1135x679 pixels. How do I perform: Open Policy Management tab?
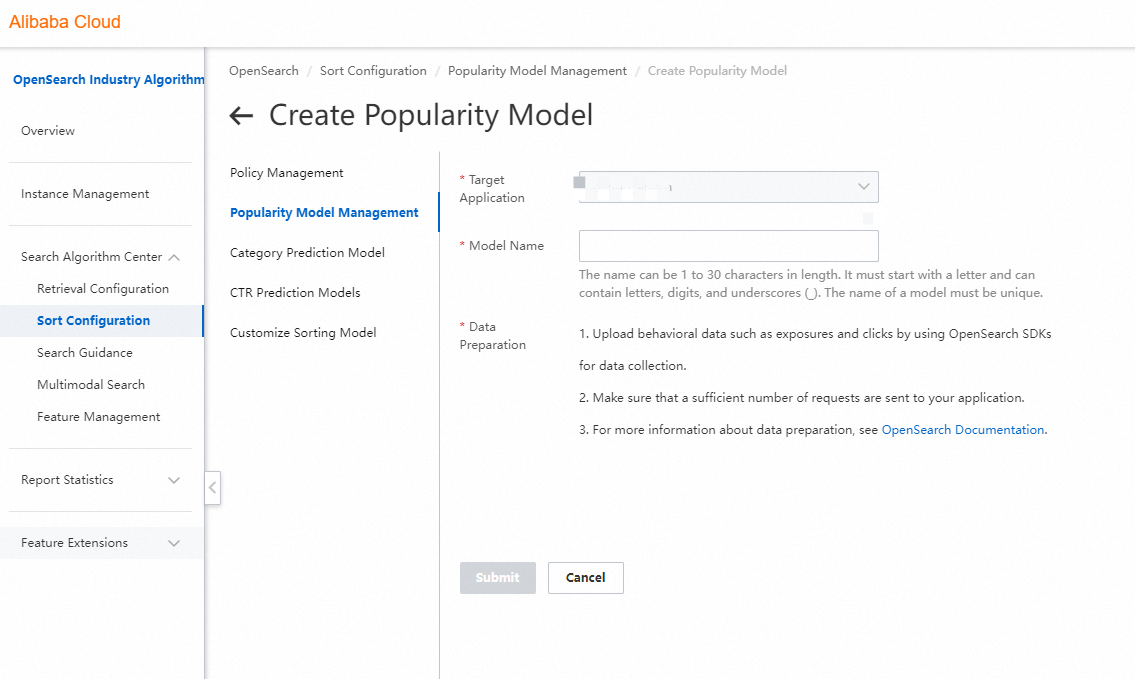pos(287,173)
